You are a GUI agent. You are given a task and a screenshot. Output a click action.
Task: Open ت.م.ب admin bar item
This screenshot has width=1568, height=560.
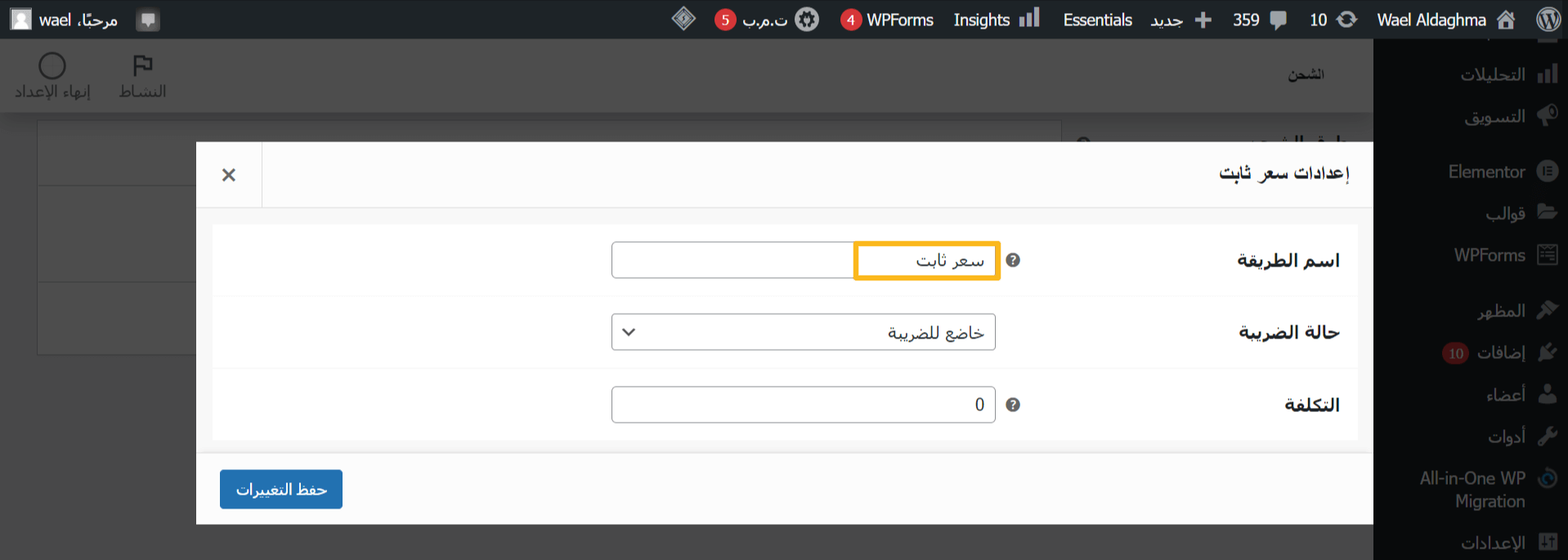point(765,20)
